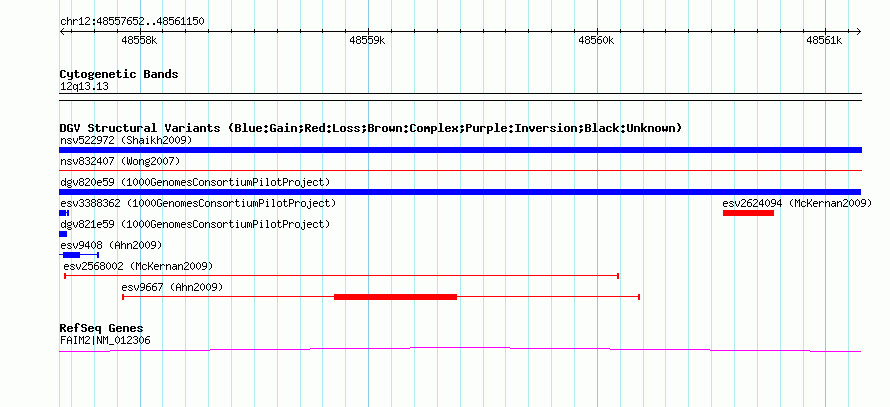Select the thin red nsv832407 loss line
Screen dimensions: 890x407
[460, 170]
